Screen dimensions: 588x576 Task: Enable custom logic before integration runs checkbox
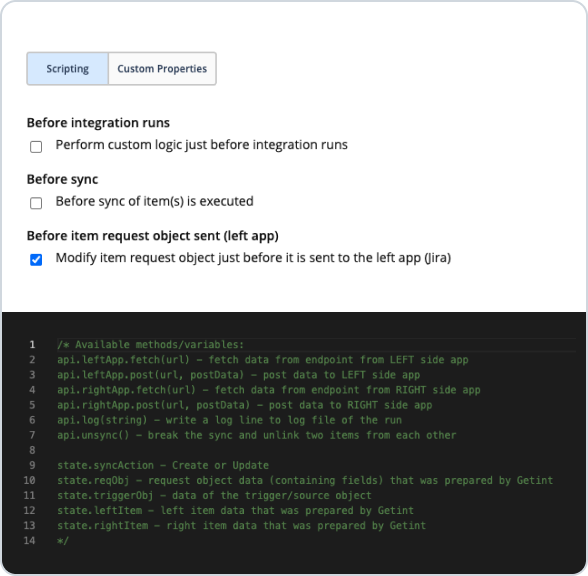(36, 147)
